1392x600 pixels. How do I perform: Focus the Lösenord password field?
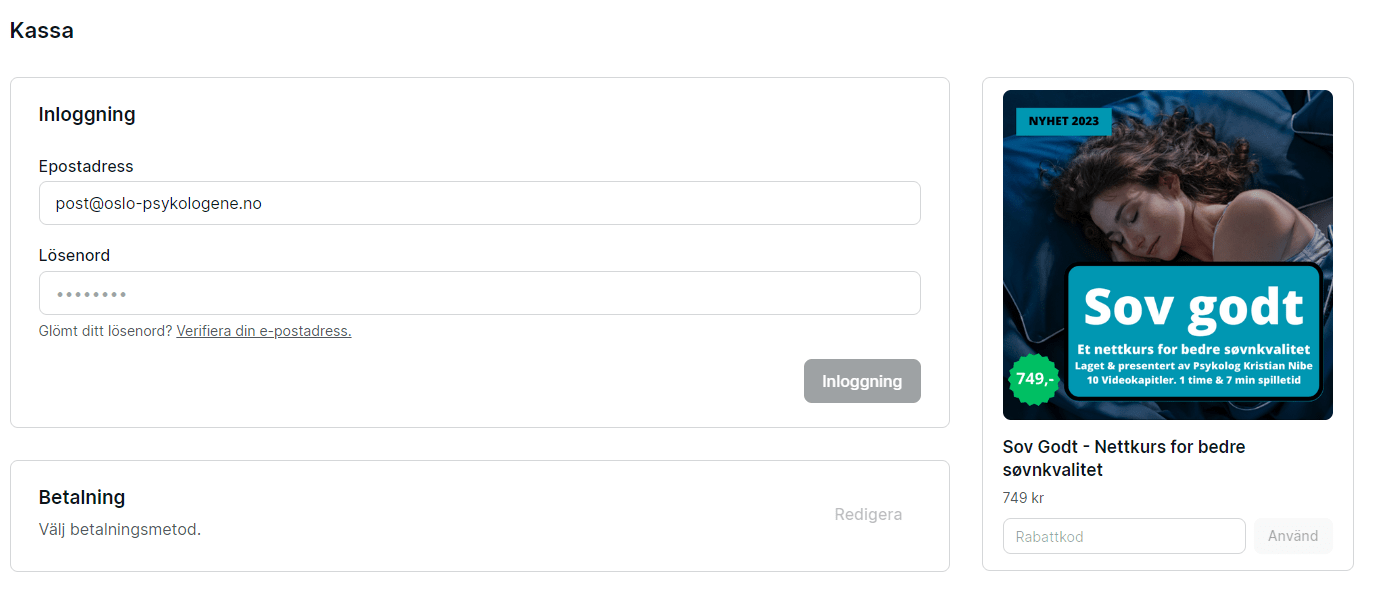(x=480, y=293)
